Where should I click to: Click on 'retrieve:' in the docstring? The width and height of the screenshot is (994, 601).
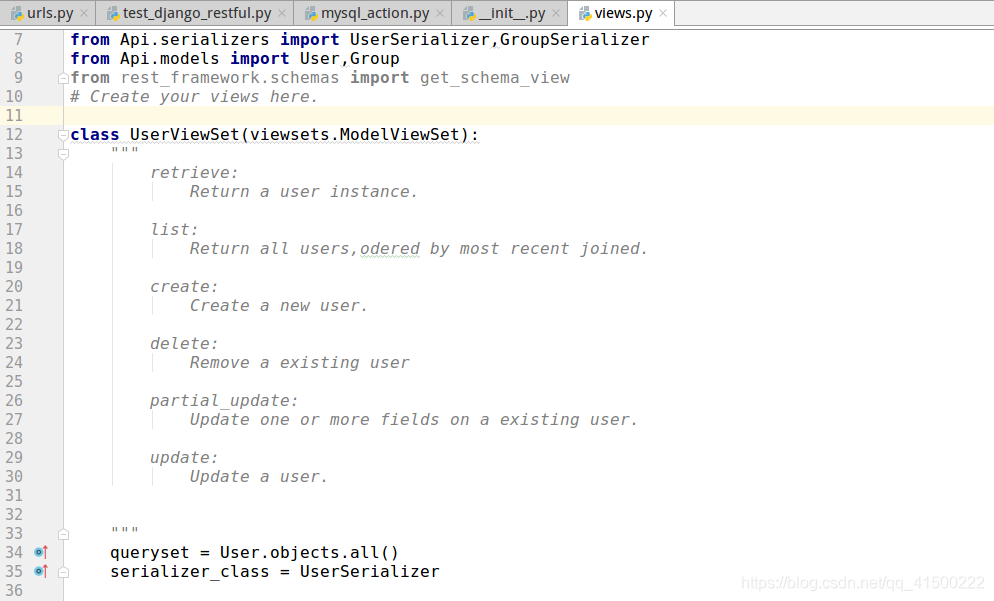click(x=194, y=172)
